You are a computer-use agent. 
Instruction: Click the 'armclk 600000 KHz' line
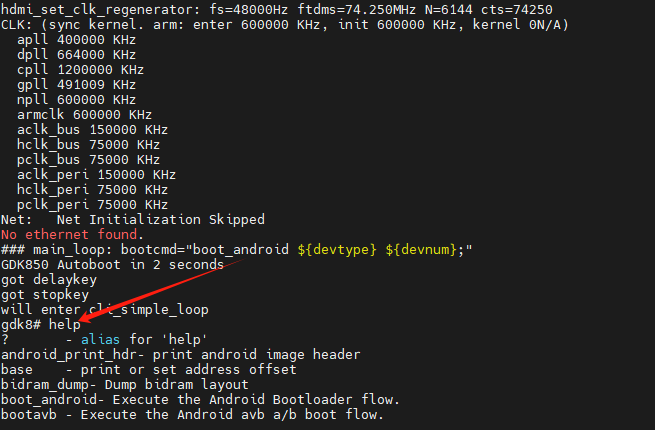click(84, 114)
